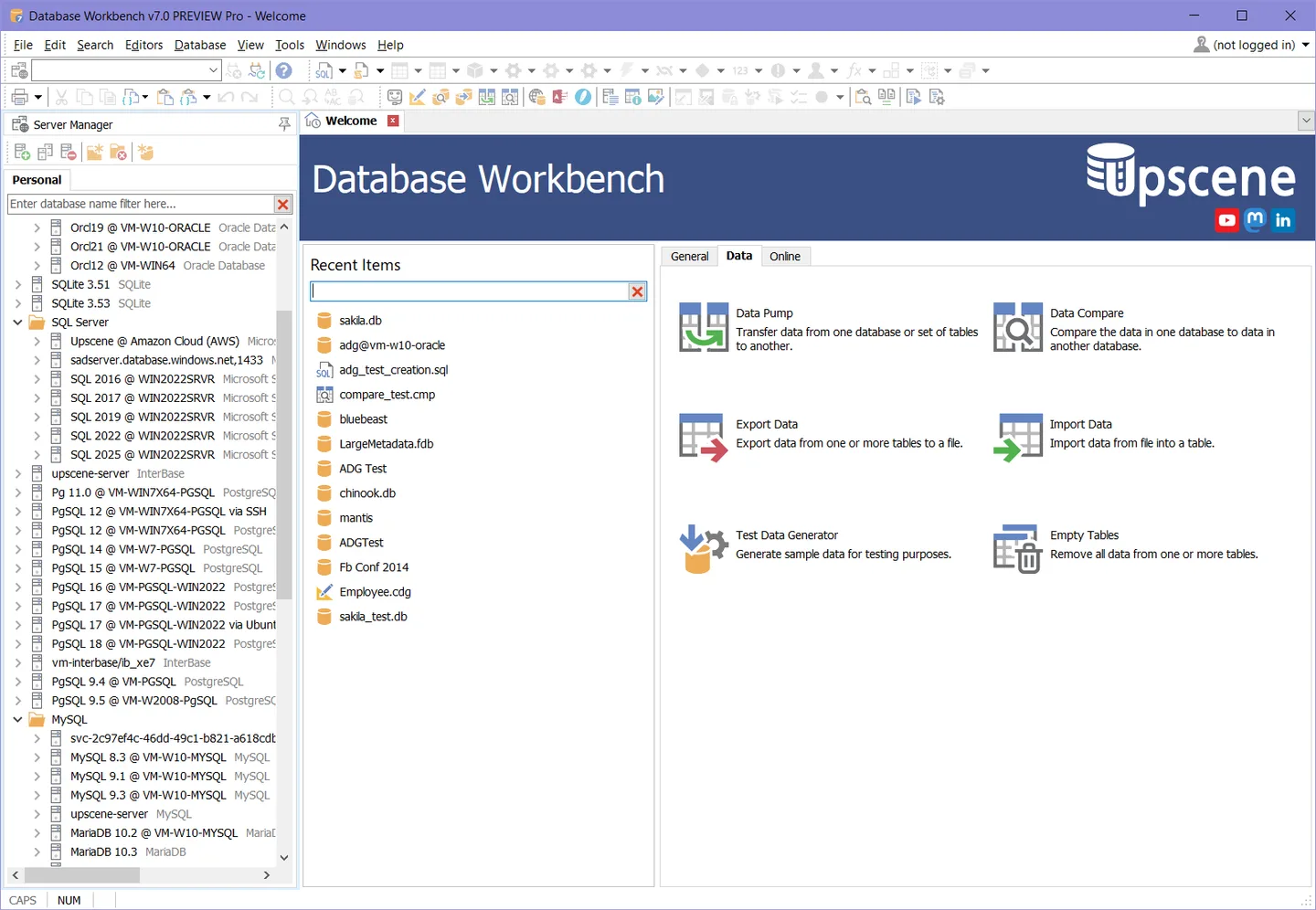The width and height of the screenshot is (1316, 910).
Task: Click the Recent Items search field
Action: [470, 291]
